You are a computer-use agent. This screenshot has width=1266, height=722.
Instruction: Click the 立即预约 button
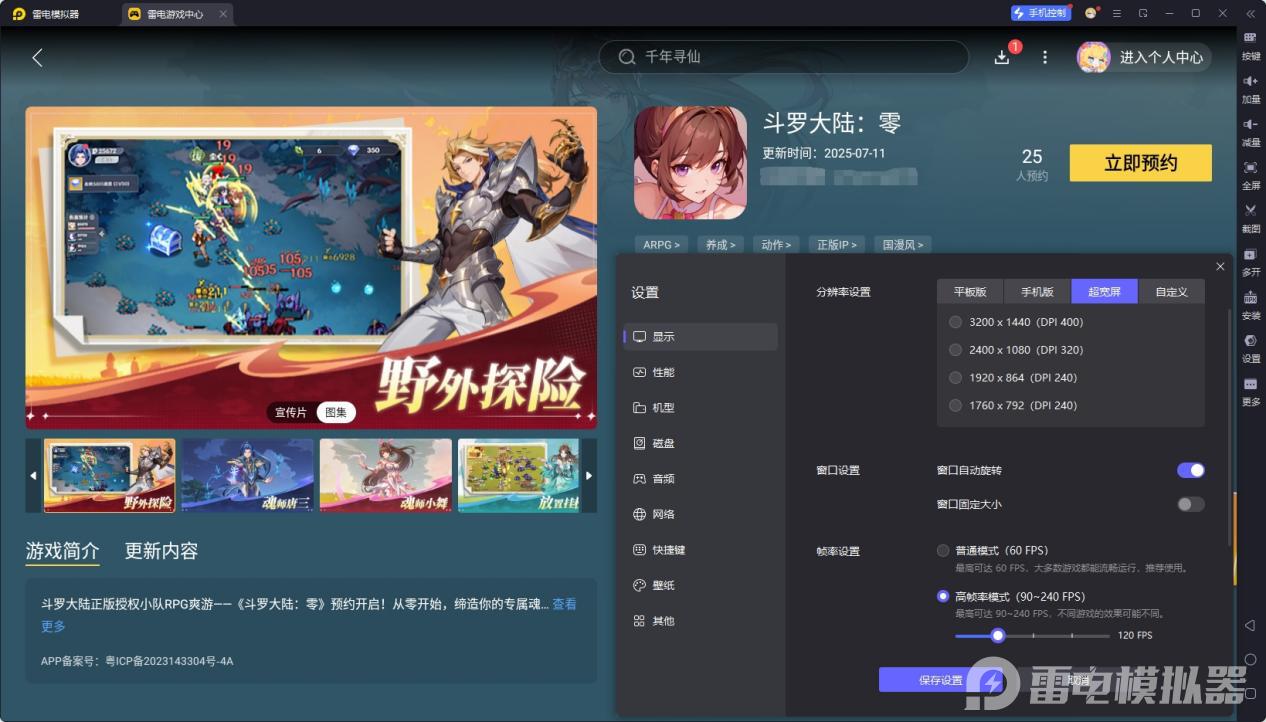[1140, 163]
